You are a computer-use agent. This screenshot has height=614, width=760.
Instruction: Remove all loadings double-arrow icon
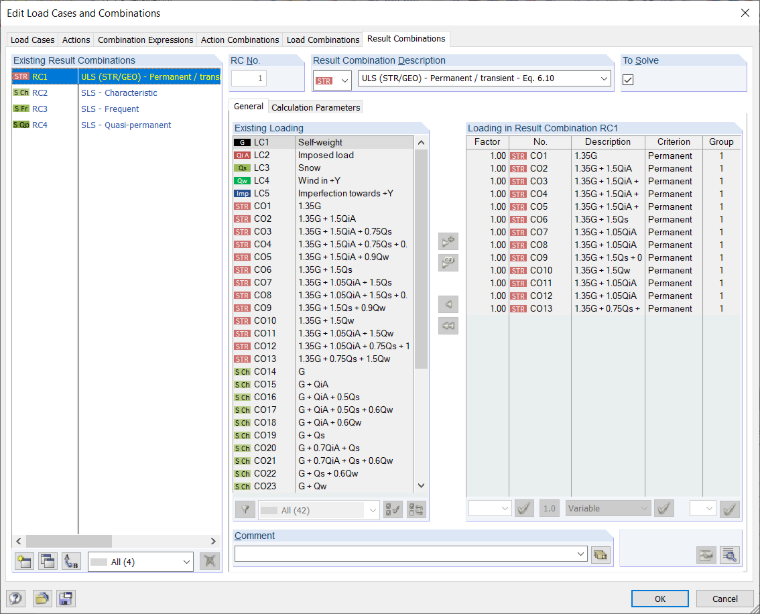click(448, 326)
